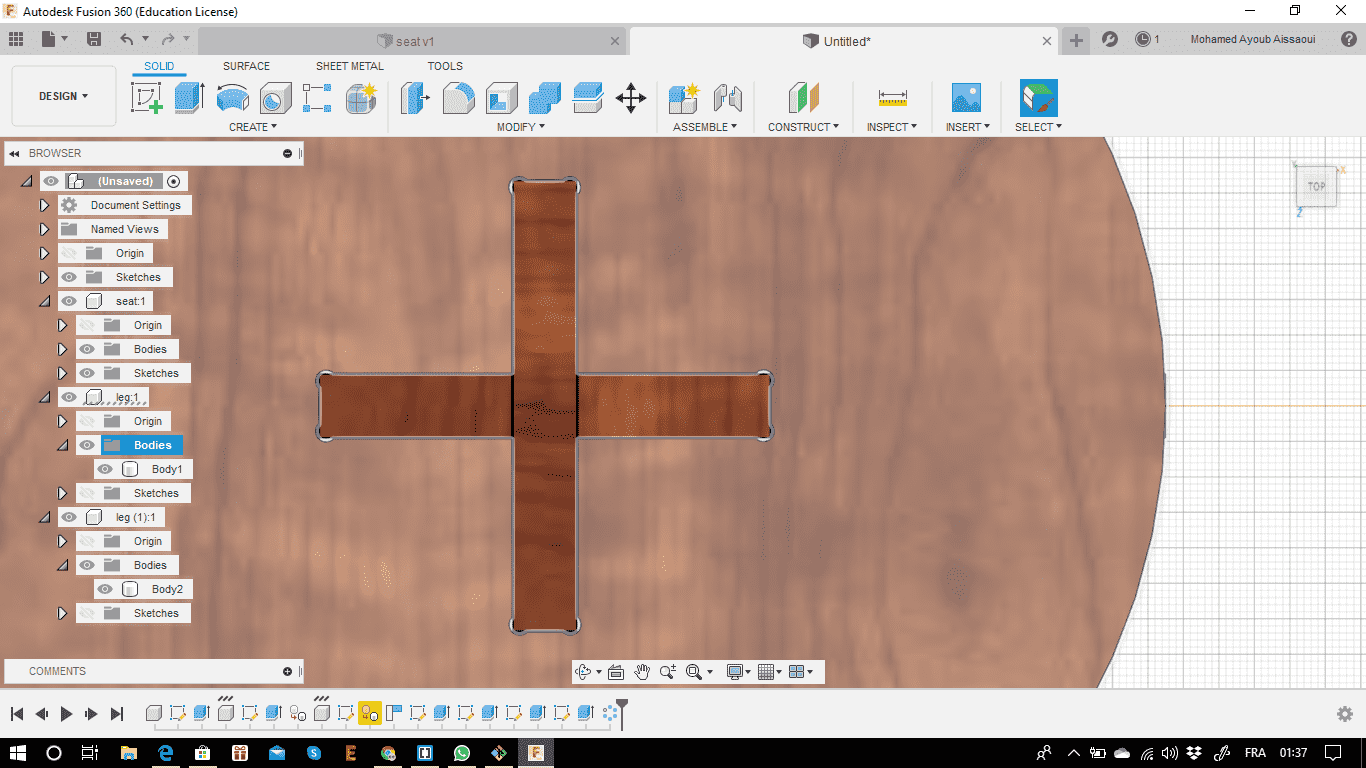Add a new design tab
This screenshot has height=768, width=1366.
[1076, 40]
